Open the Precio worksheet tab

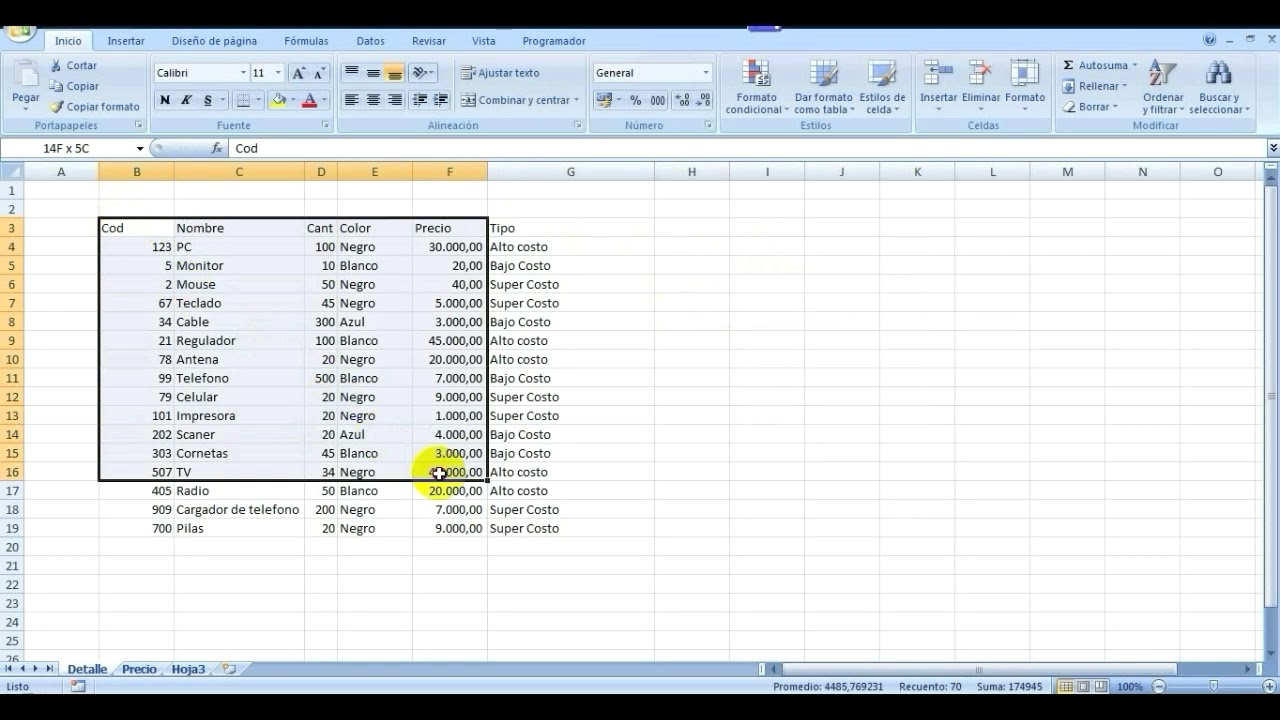(x=139, y=669)
